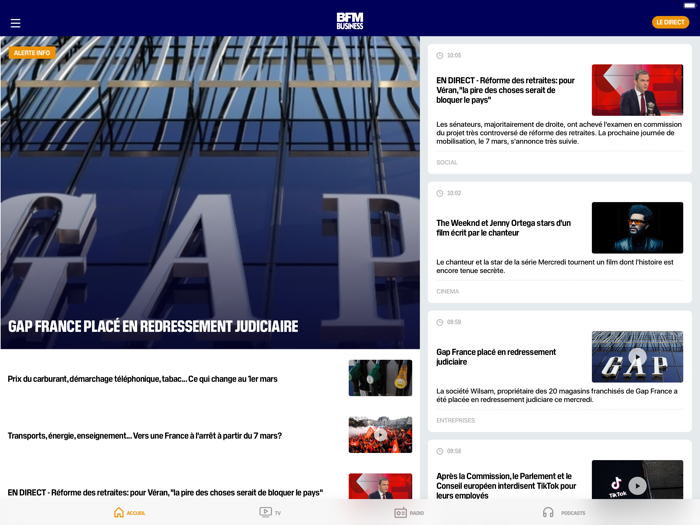Viewport: 700px width, 525px height.
Task: Open Véran thumbnail in left list
Action: 380,486
